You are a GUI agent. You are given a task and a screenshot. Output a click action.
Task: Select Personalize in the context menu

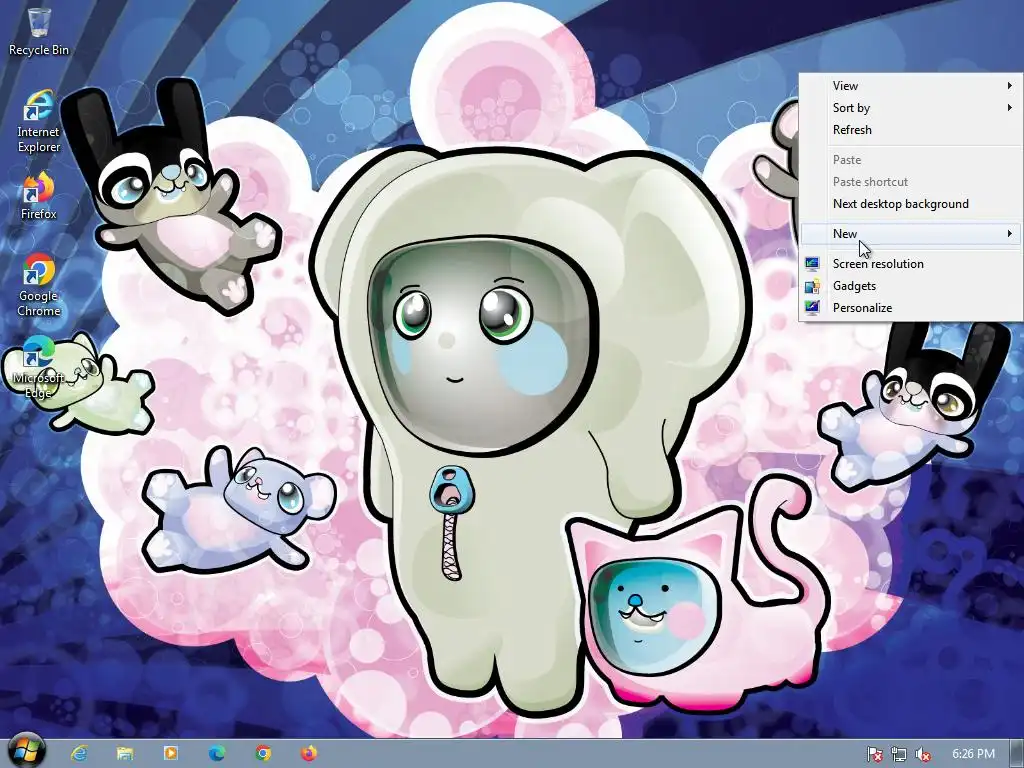910,308
